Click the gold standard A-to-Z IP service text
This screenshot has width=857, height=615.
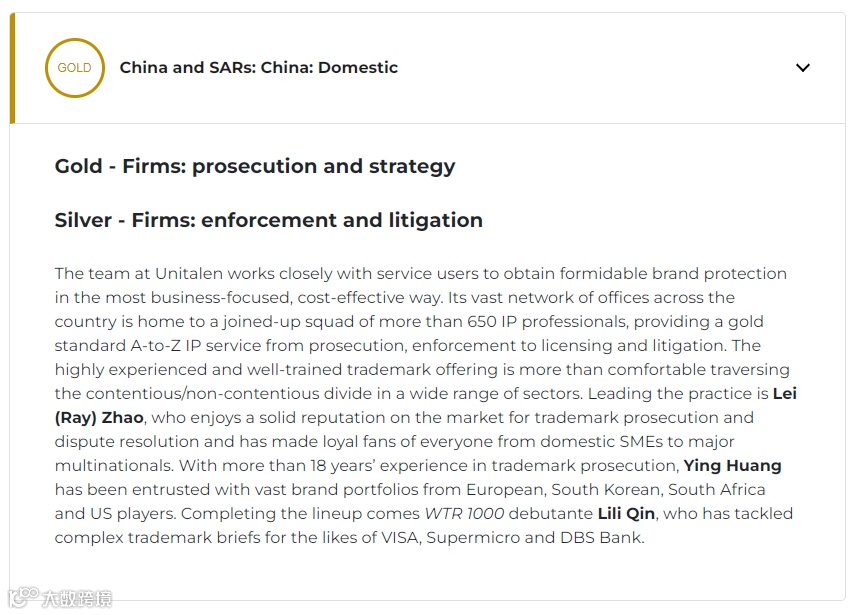(206, 345)
